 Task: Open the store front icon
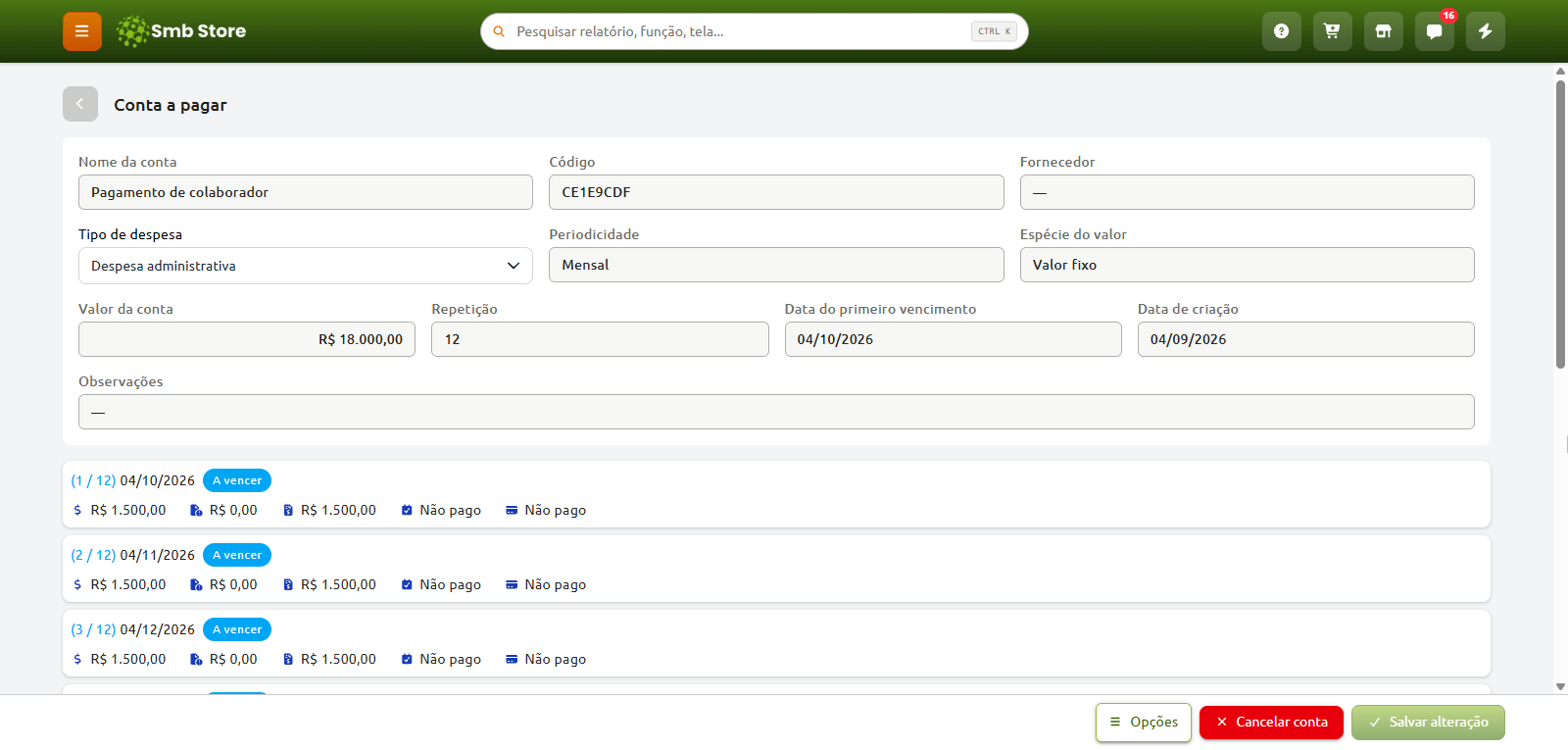[x=1383, y=31]
